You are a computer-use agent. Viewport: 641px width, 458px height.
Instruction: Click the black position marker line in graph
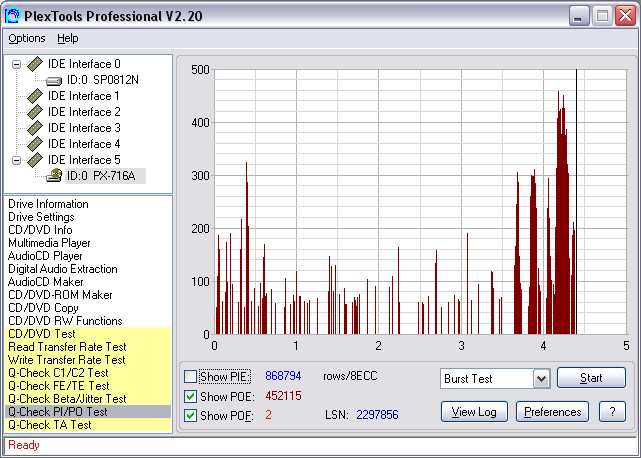point(576,202)
